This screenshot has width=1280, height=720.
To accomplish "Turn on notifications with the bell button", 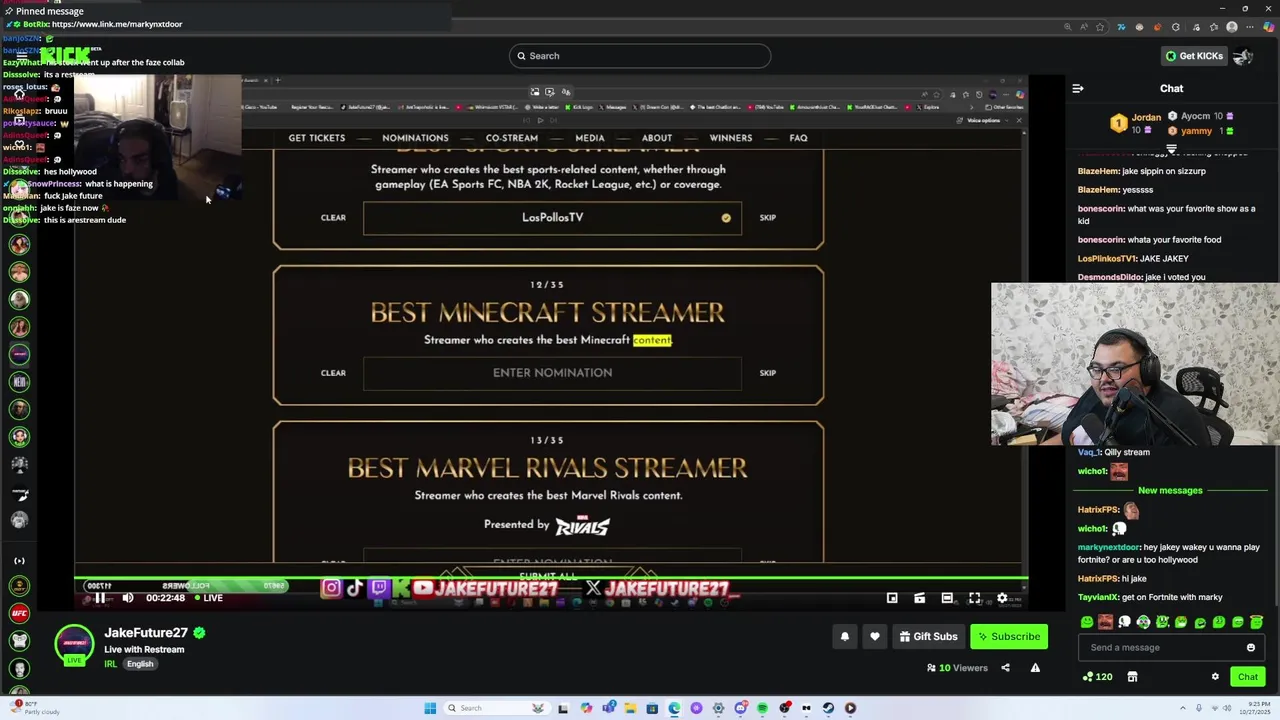I will coord(845,636).
